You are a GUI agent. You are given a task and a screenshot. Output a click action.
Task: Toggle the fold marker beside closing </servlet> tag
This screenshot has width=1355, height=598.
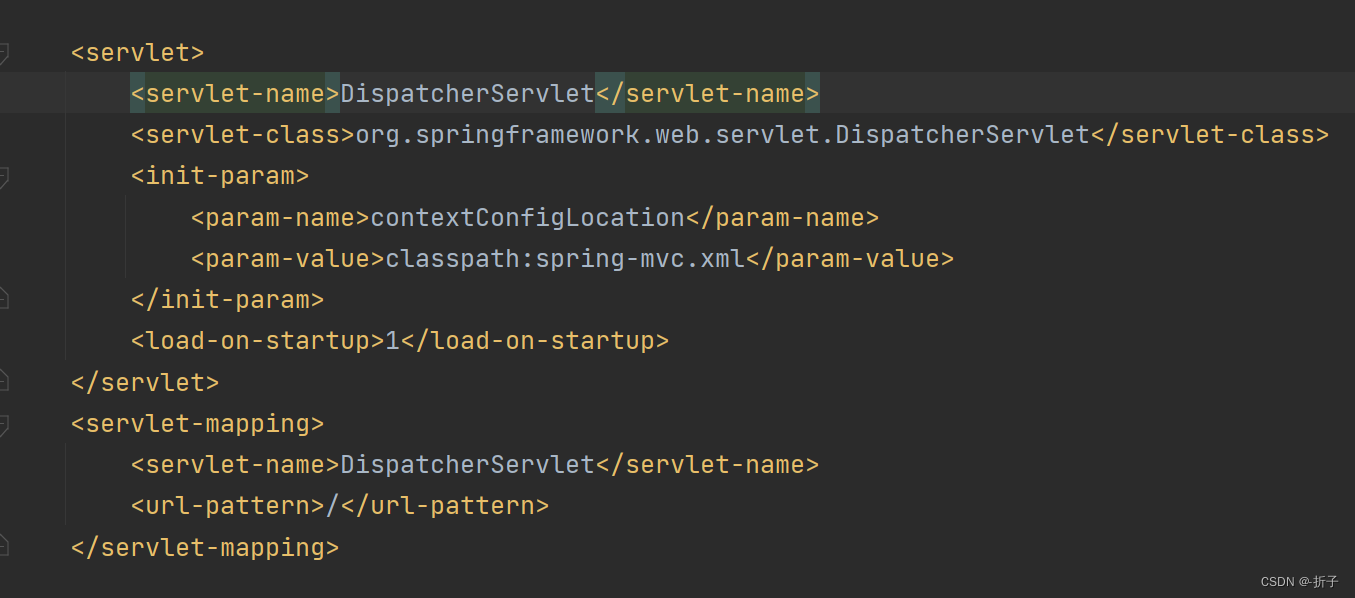point(4,380)
